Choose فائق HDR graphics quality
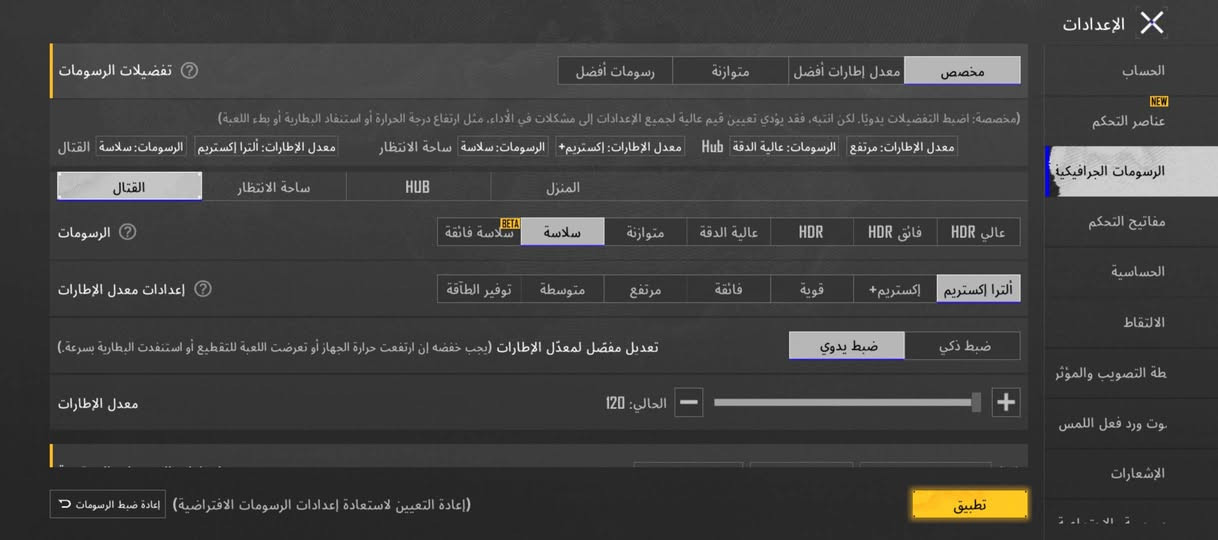 (895, 232)
